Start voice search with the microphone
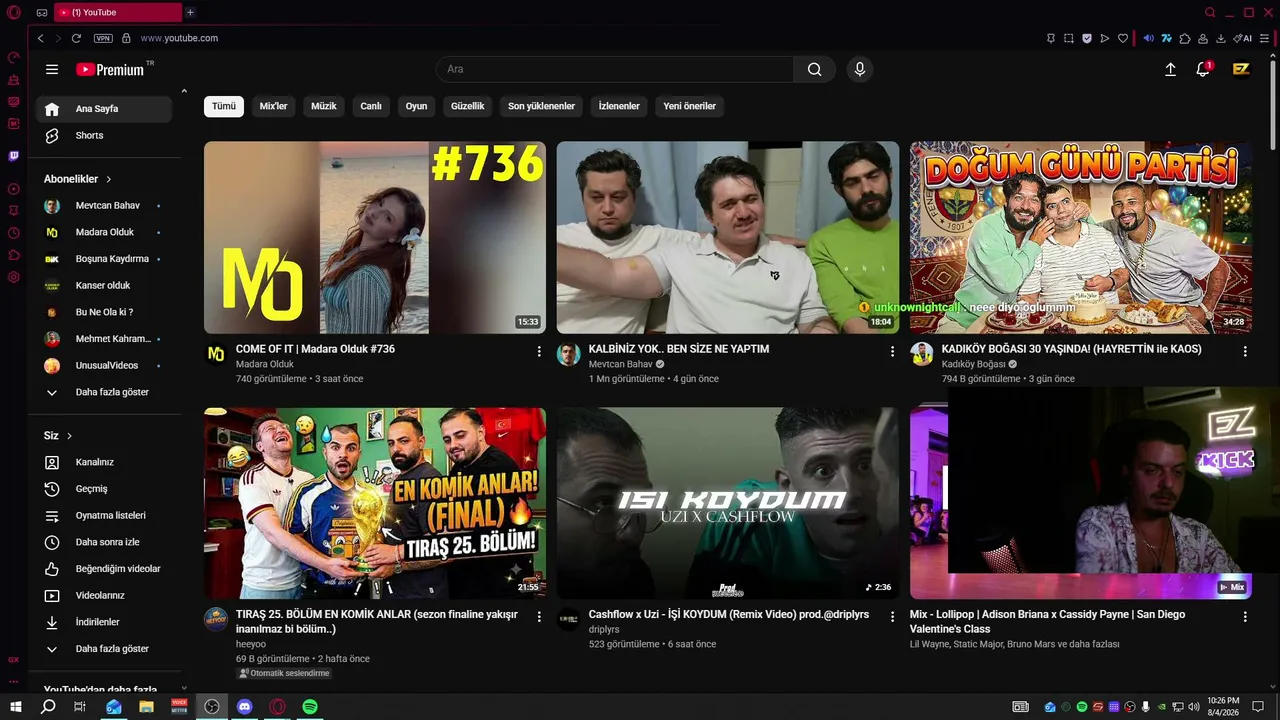 pyautogui.click(x=859, y=69)
